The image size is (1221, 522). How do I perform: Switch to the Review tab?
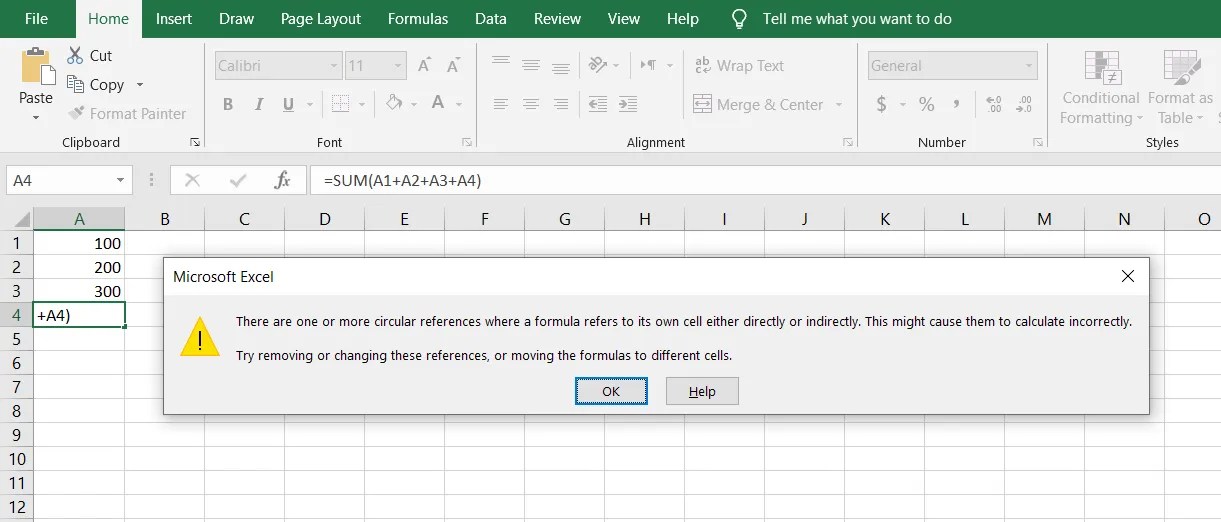(x=558, y=19)
